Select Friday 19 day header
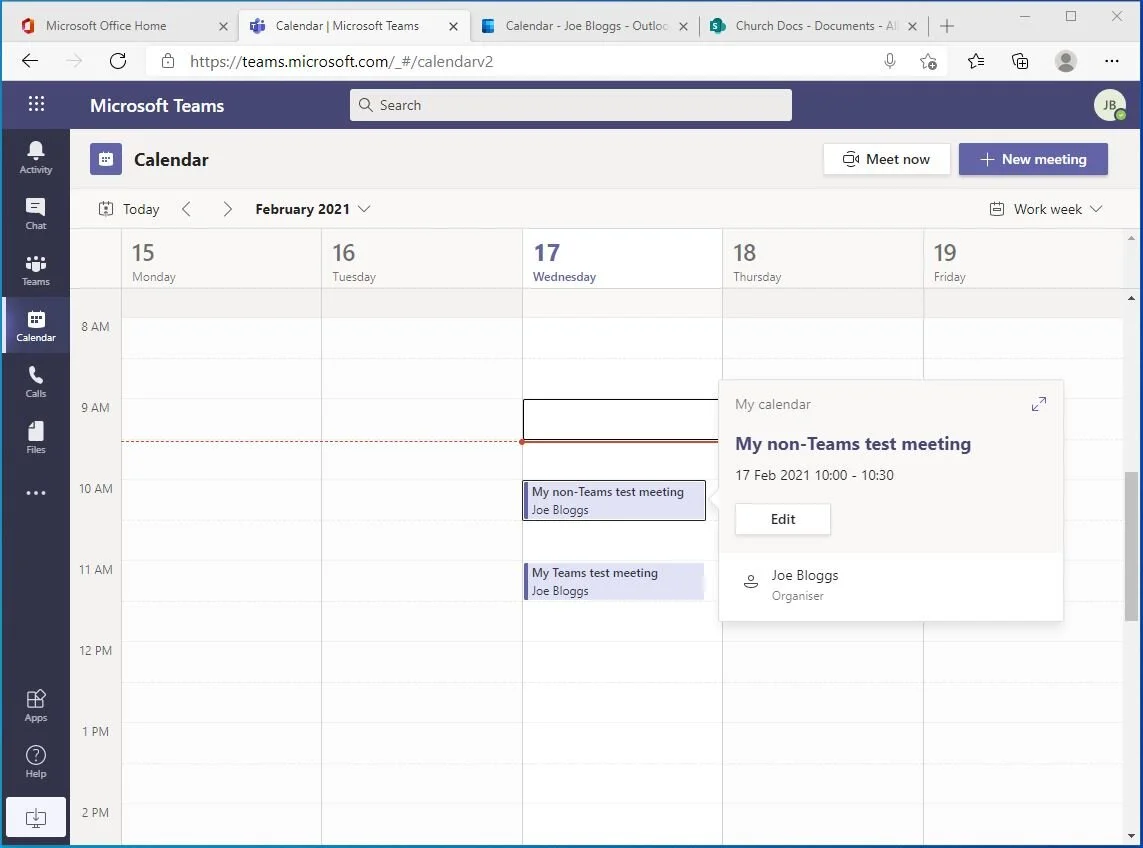 coord(1023,261)
